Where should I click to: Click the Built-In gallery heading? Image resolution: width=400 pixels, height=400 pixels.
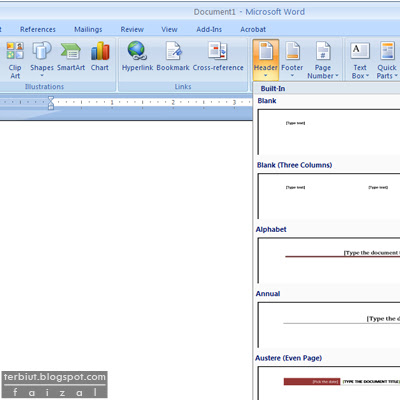pos(273,89)
